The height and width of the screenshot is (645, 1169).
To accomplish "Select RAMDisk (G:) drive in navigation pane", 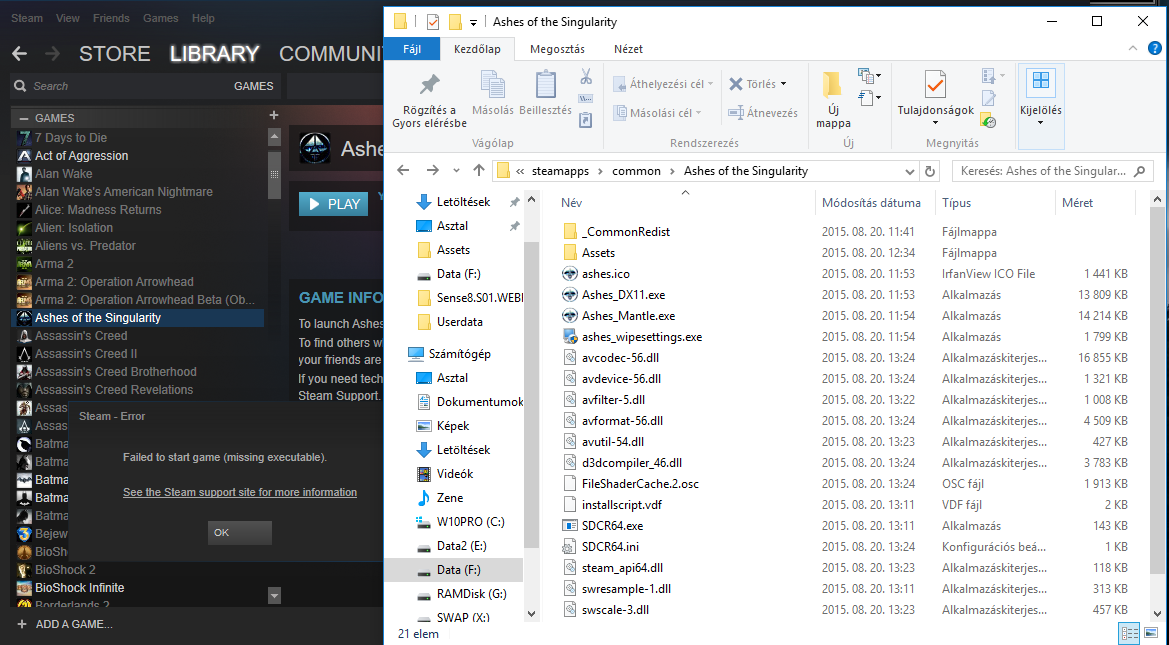I will [471, 594].
